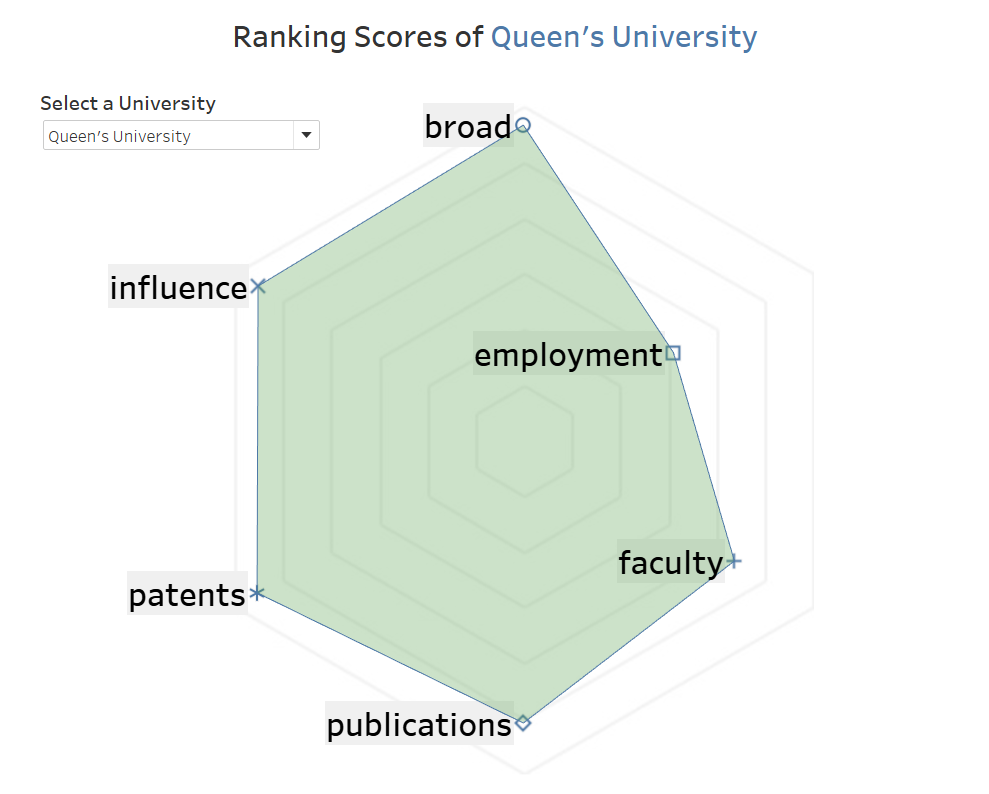Click the asterisk marker at patents
Viewport: 989px width, 794px height.
pyautogui.click(x=256, y=593)
